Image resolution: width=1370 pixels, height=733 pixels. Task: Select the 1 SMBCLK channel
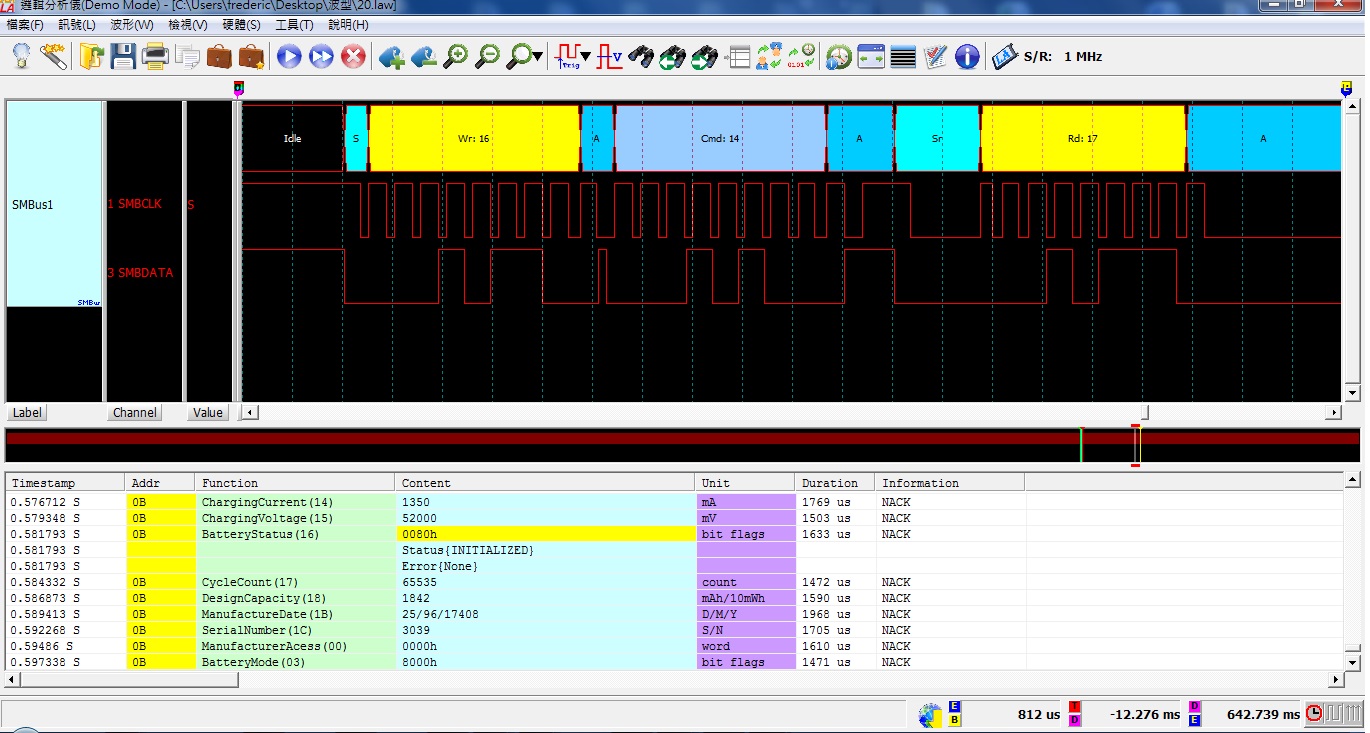[134, 204]
